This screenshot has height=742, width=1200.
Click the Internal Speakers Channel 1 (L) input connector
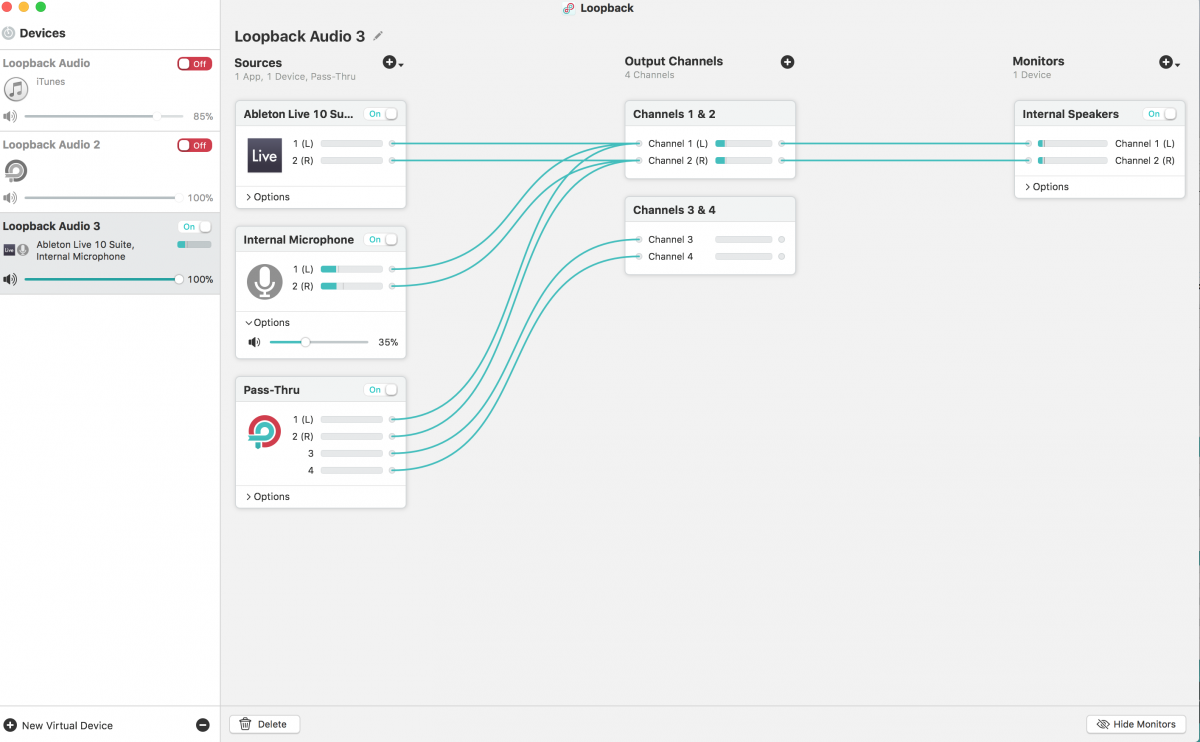(1029, 144)
